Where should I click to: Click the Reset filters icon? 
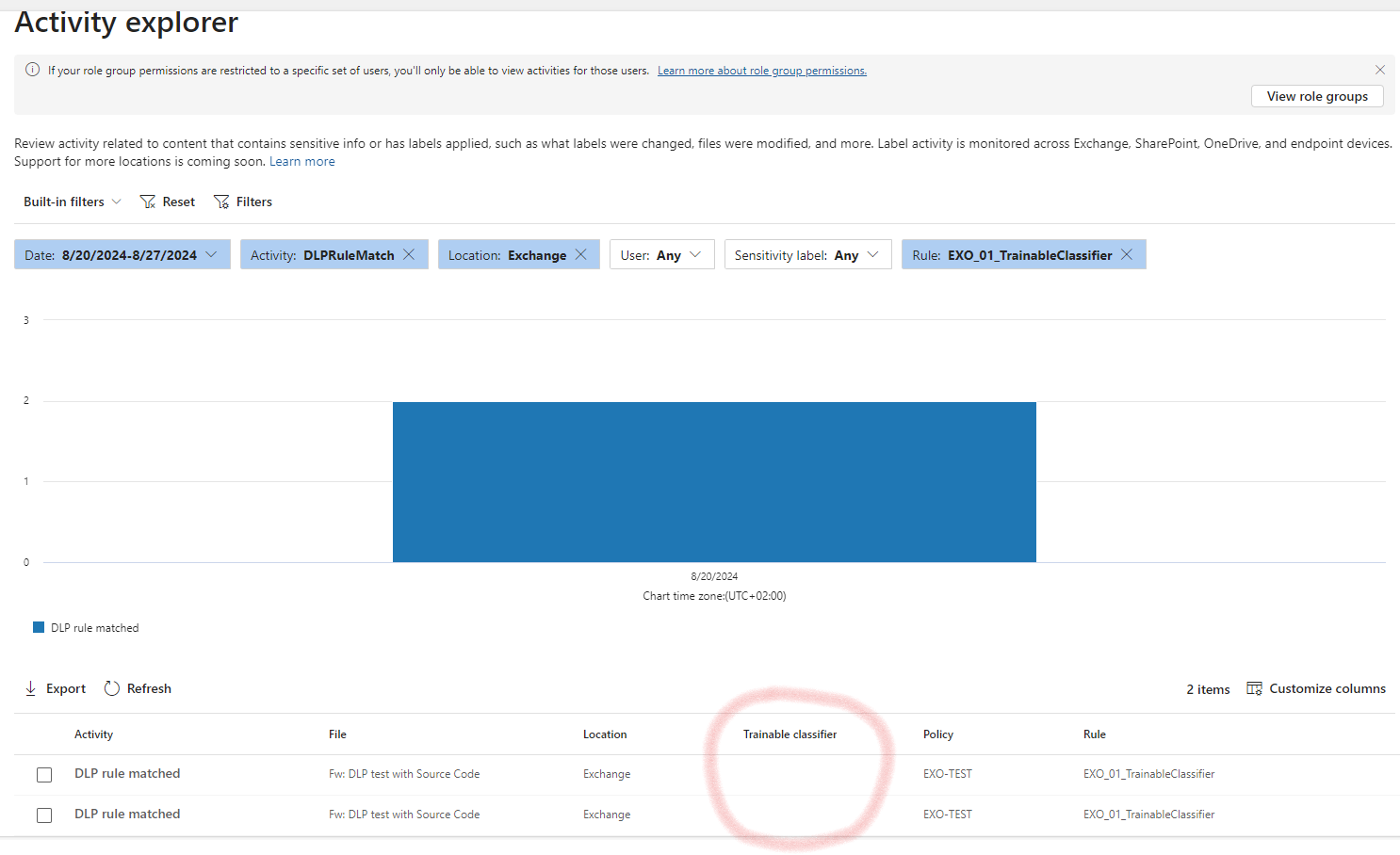(x=148, y=201)
